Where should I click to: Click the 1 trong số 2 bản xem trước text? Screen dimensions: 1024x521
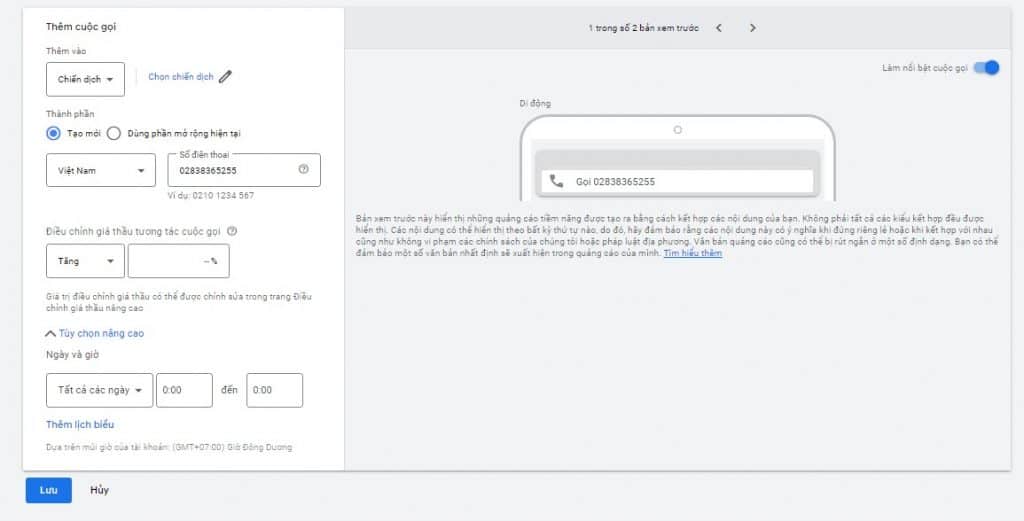(x=644, y=28)
